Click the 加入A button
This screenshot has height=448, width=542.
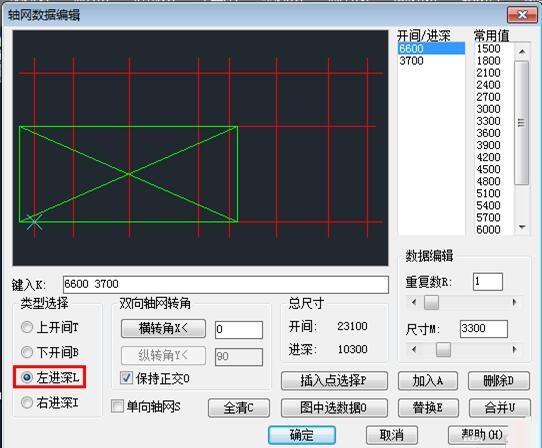[428, 381]
